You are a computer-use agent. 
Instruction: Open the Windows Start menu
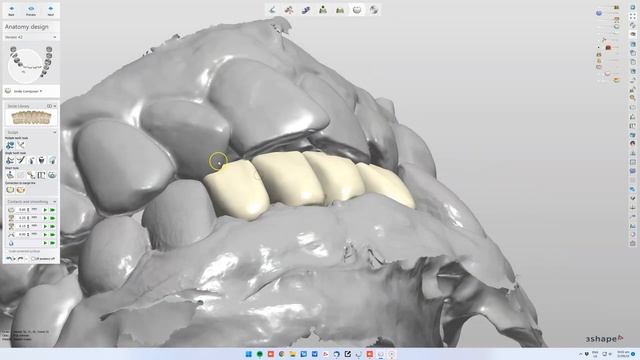point(249,354)
